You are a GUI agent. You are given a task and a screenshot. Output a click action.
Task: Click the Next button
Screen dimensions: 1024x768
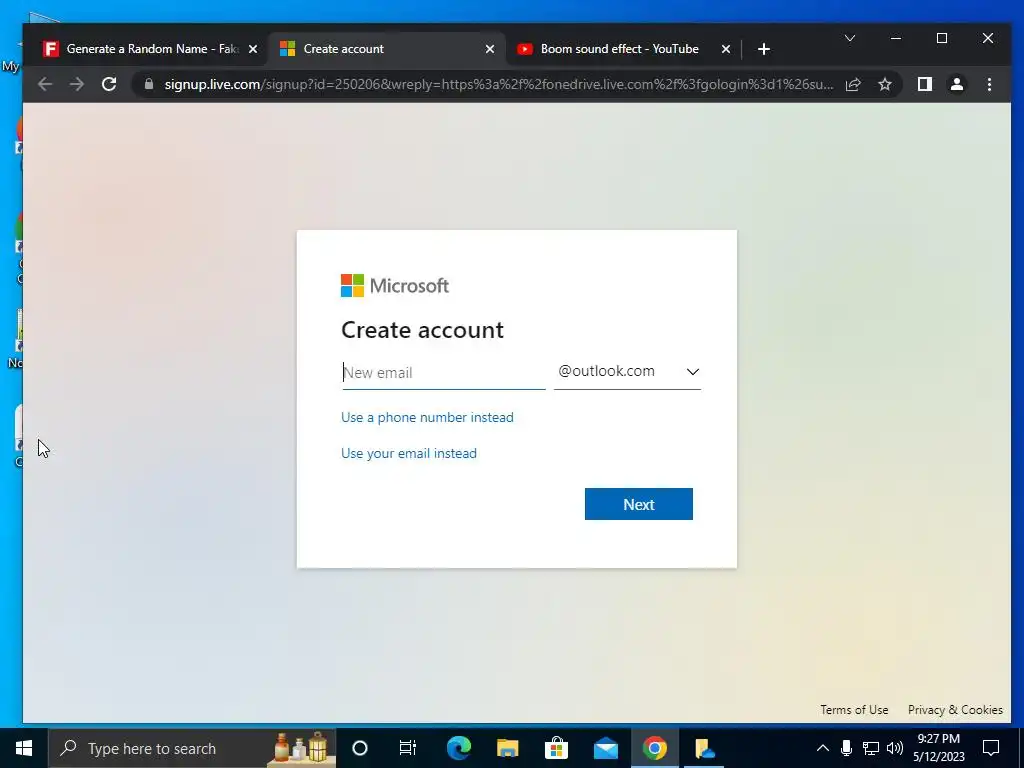[639, 504]
